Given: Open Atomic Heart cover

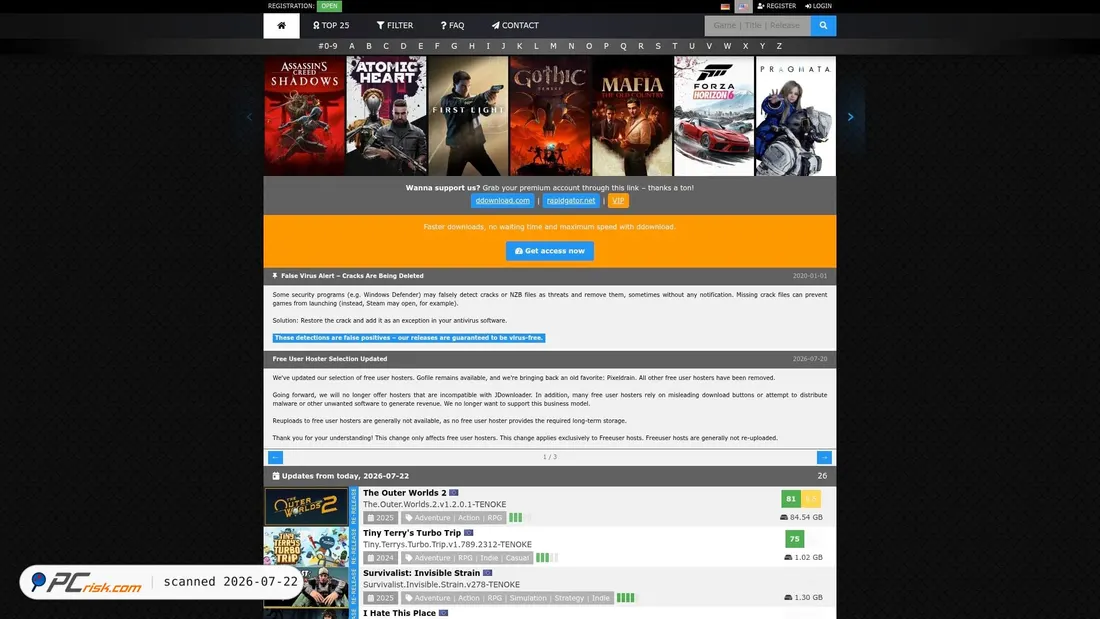Looking at the screenshot, I should (387, 117).
